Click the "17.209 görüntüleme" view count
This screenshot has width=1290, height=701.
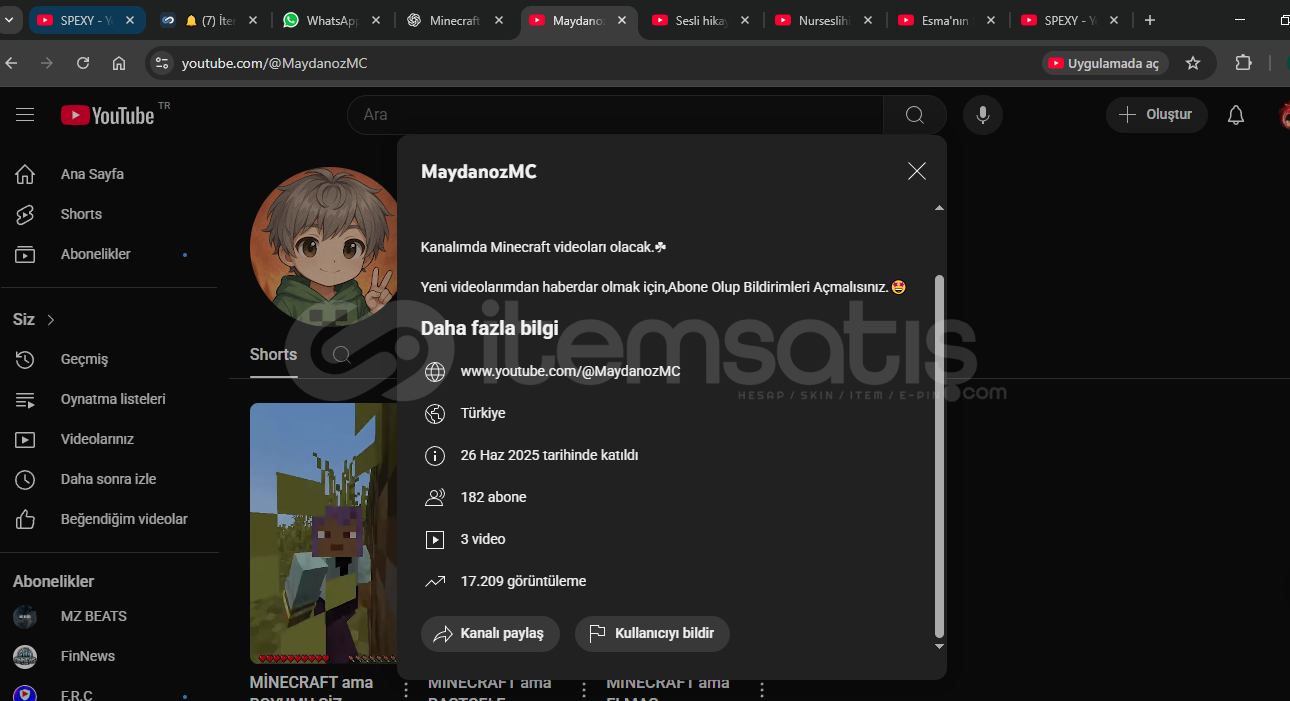[x=523, y=581]
